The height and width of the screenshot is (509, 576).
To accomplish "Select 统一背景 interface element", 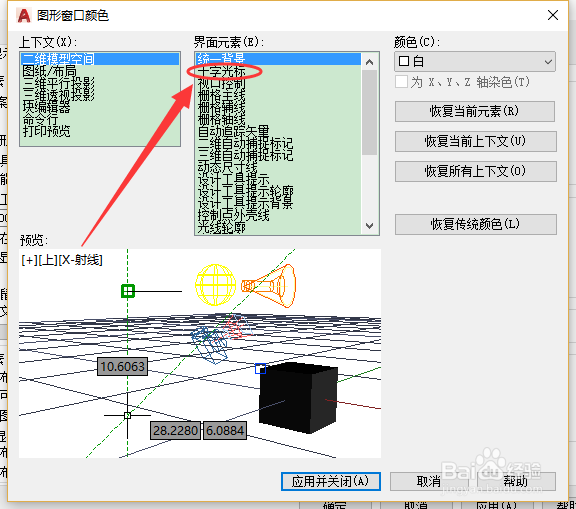I will point(278,59).
